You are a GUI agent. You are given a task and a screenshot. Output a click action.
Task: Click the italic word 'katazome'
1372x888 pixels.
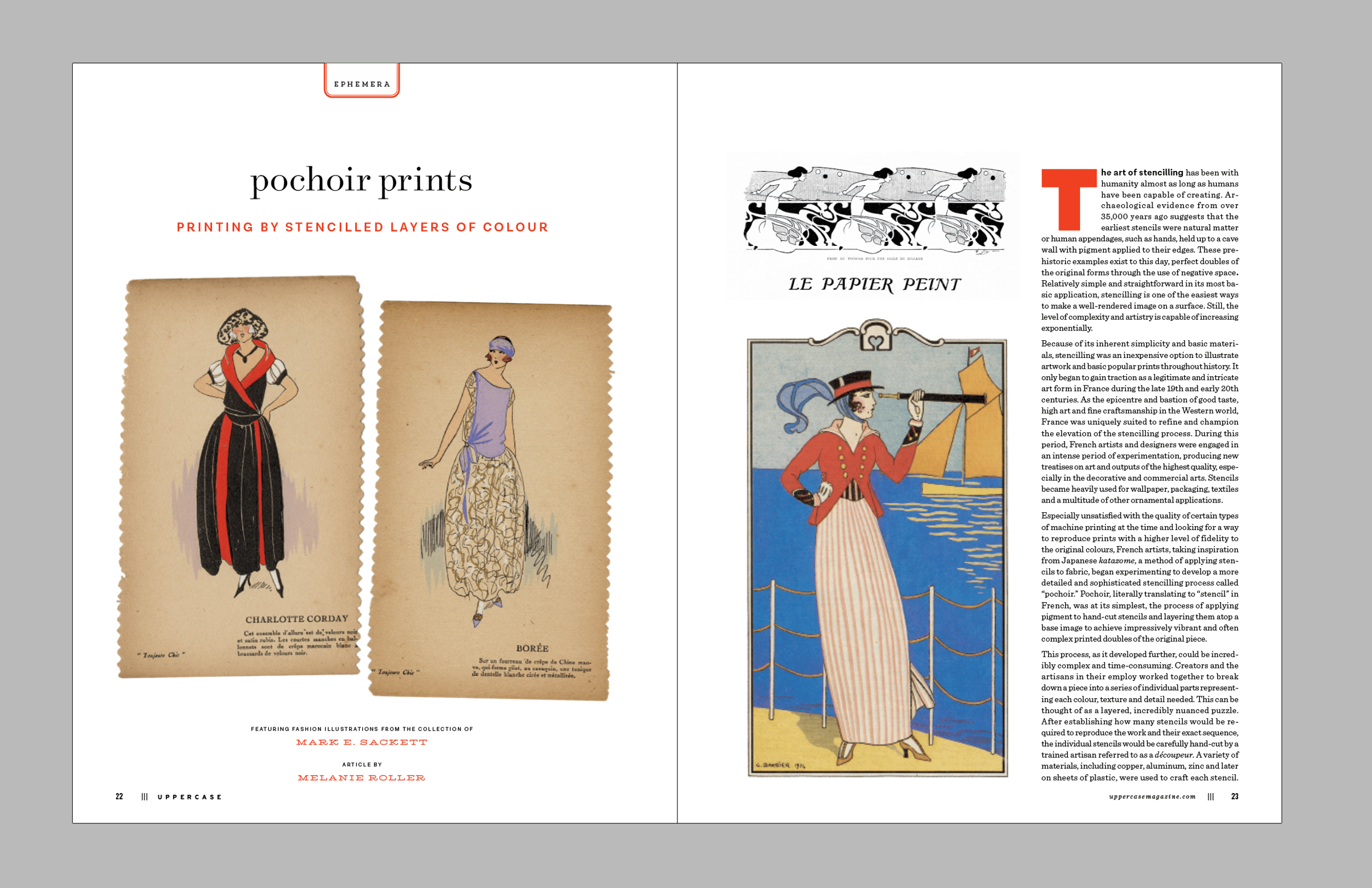[x=1116, y=560]
